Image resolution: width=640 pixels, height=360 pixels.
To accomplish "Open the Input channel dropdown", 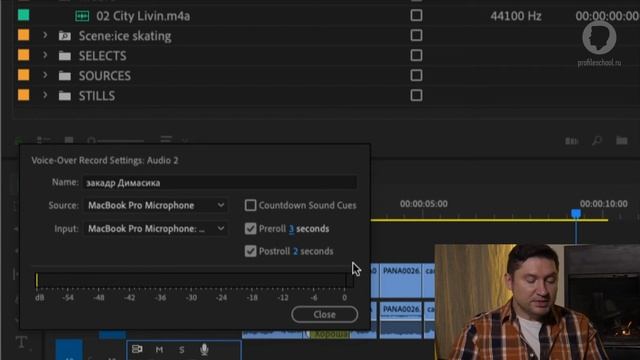I will (156, 228).
